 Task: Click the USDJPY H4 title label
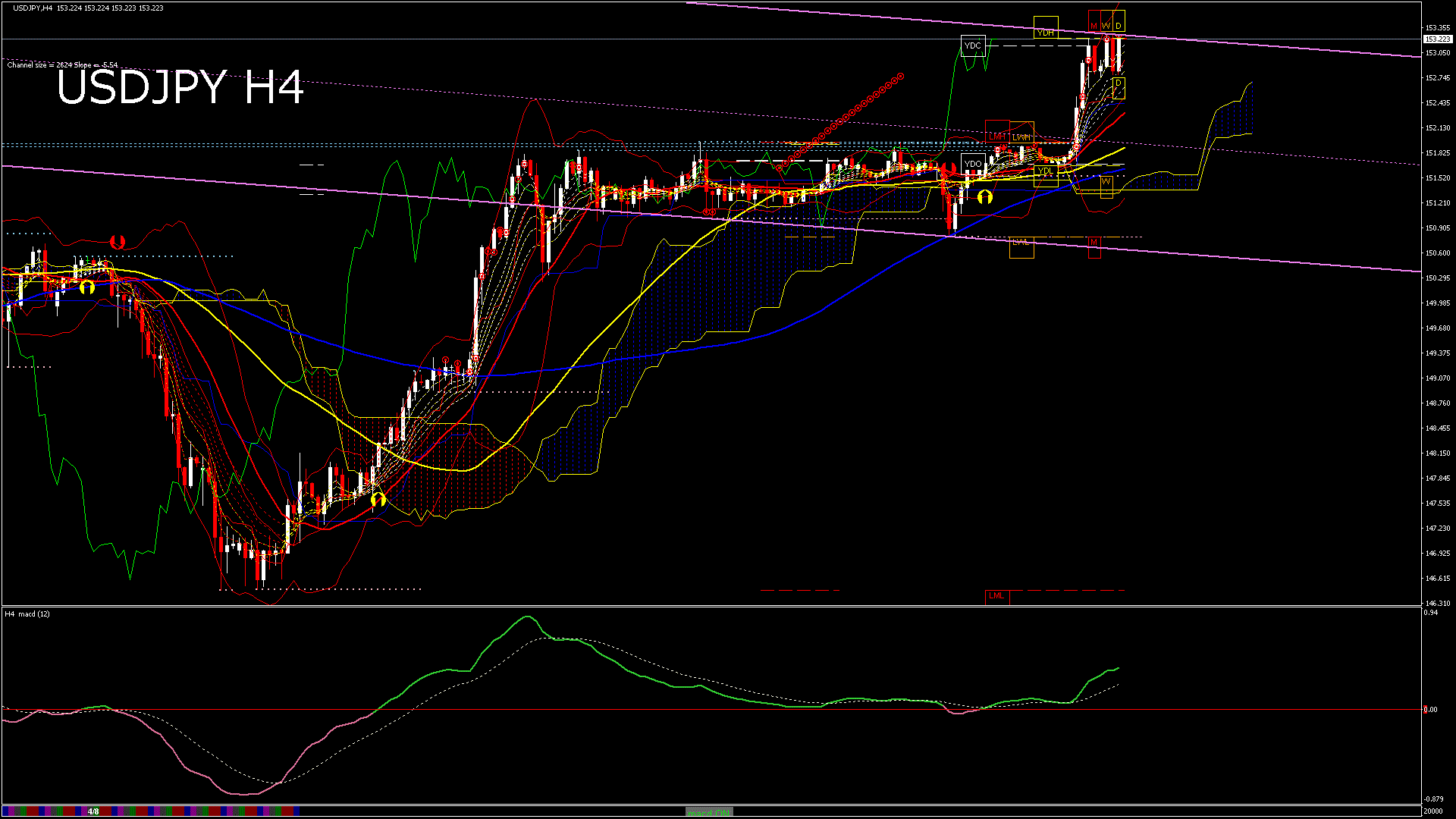pos(180,87)
